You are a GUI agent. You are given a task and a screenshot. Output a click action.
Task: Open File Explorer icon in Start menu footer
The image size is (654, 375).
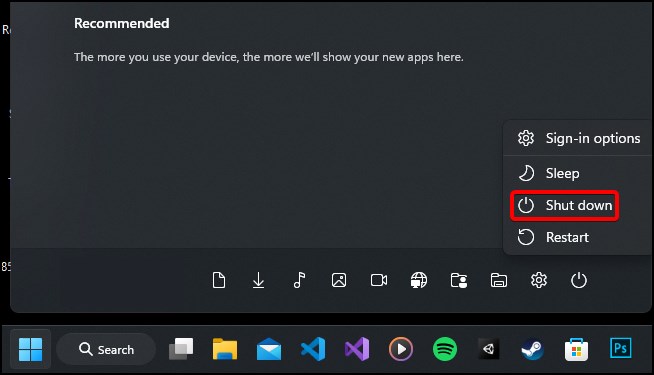click(499, 280)
